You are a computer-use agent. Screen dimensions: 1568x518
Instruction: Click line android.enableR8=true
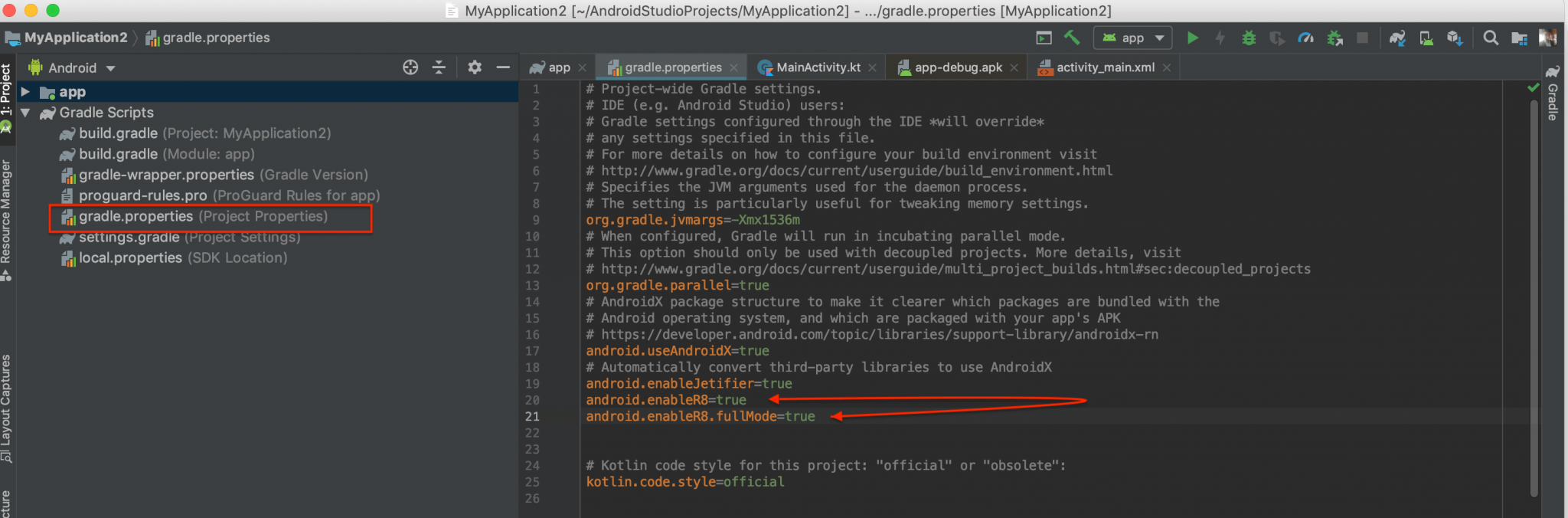pos(666,400)
